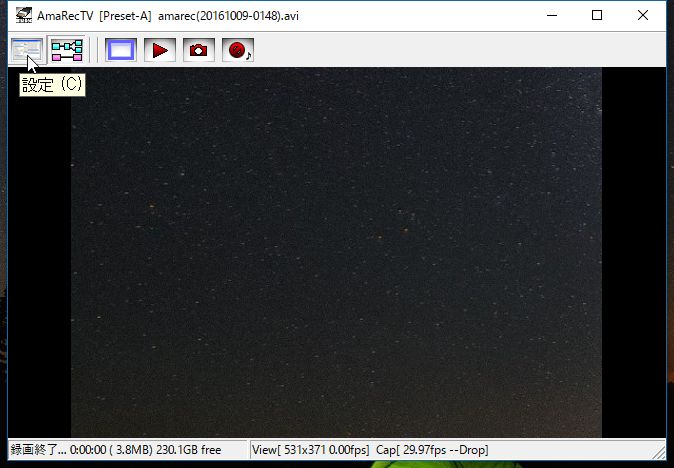Take a snapshot with the camera icon

coord(199,50)
